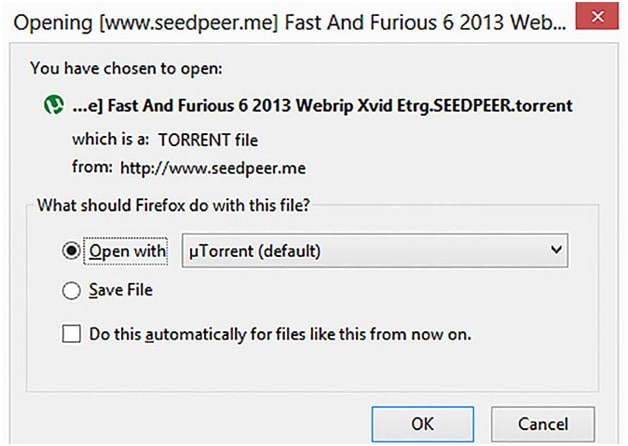
Task: Click the TORRENT file type text
Action: (208, 141)
